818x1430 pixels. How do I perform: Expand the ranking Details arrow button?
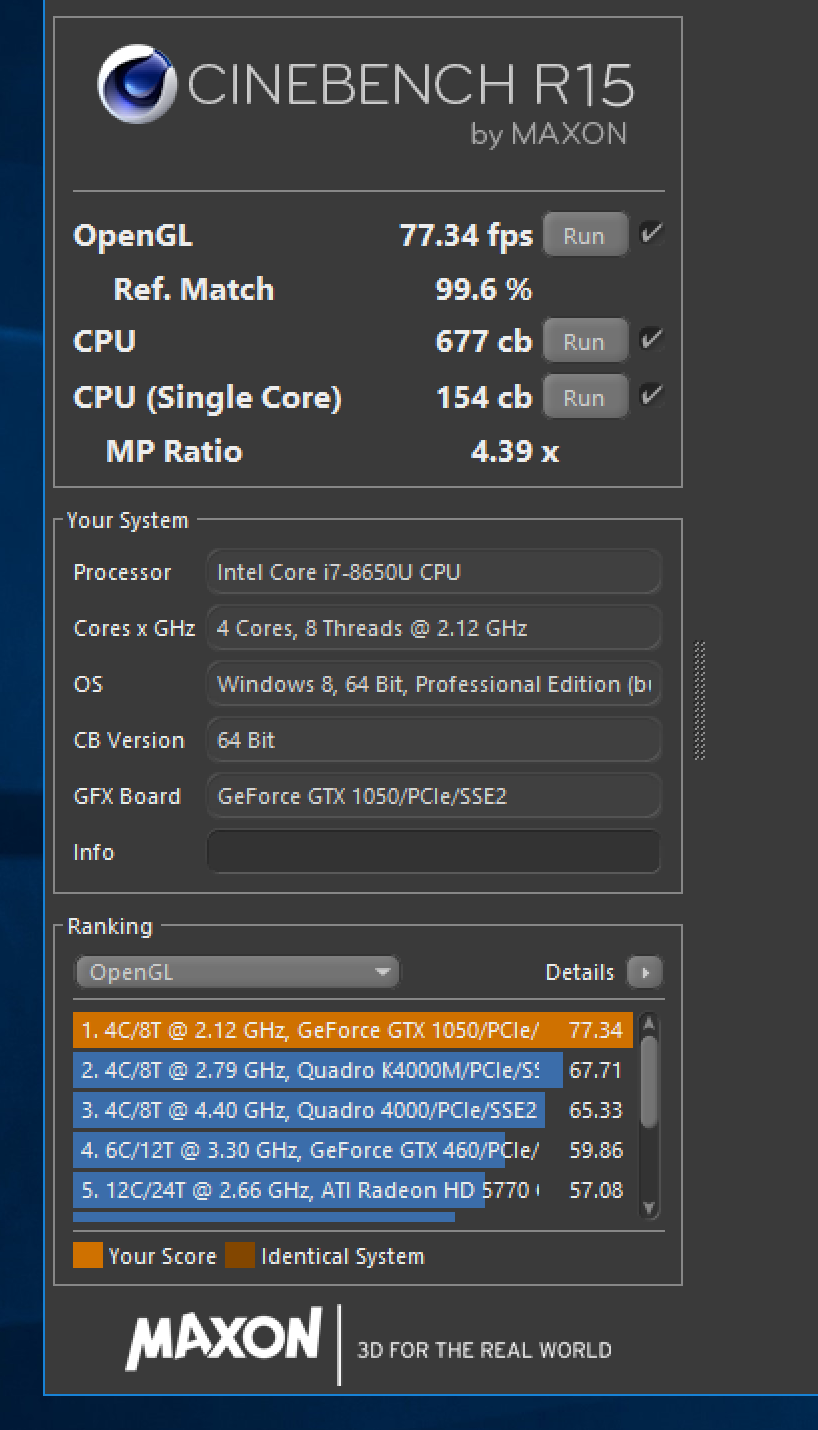tap(645, 972)
